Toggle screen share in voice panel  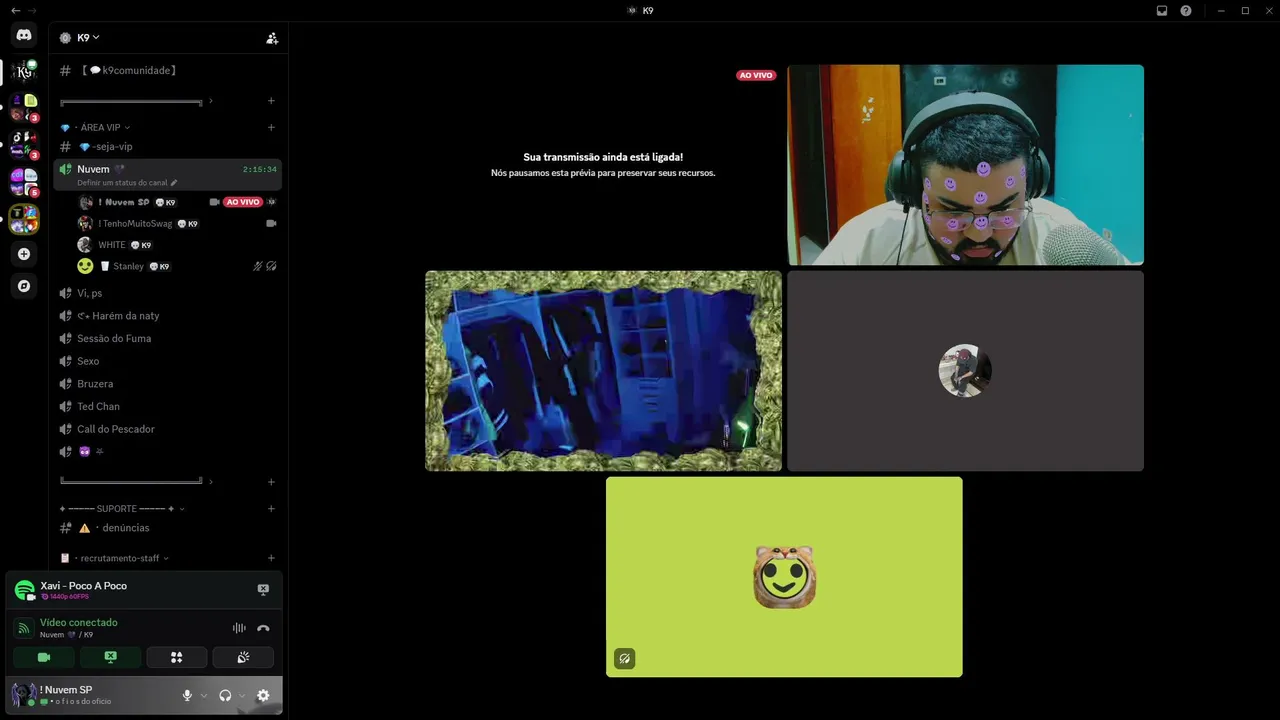tap(111, 657)
